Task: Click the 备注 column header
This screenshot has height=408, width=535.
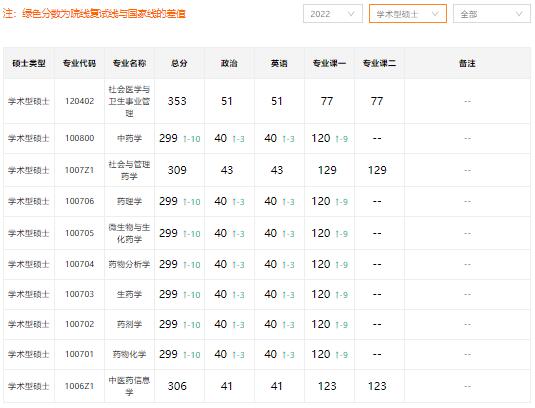Action: tap(467, 63)
